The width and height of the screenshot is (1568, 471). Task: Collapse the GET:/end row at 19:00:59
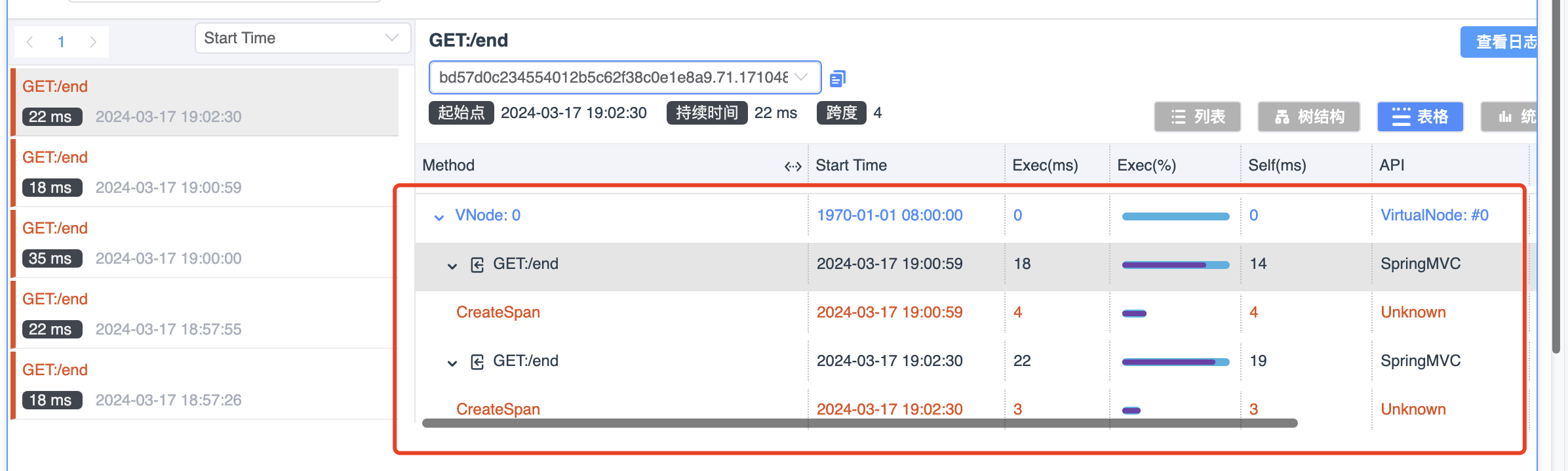(452, 265)
